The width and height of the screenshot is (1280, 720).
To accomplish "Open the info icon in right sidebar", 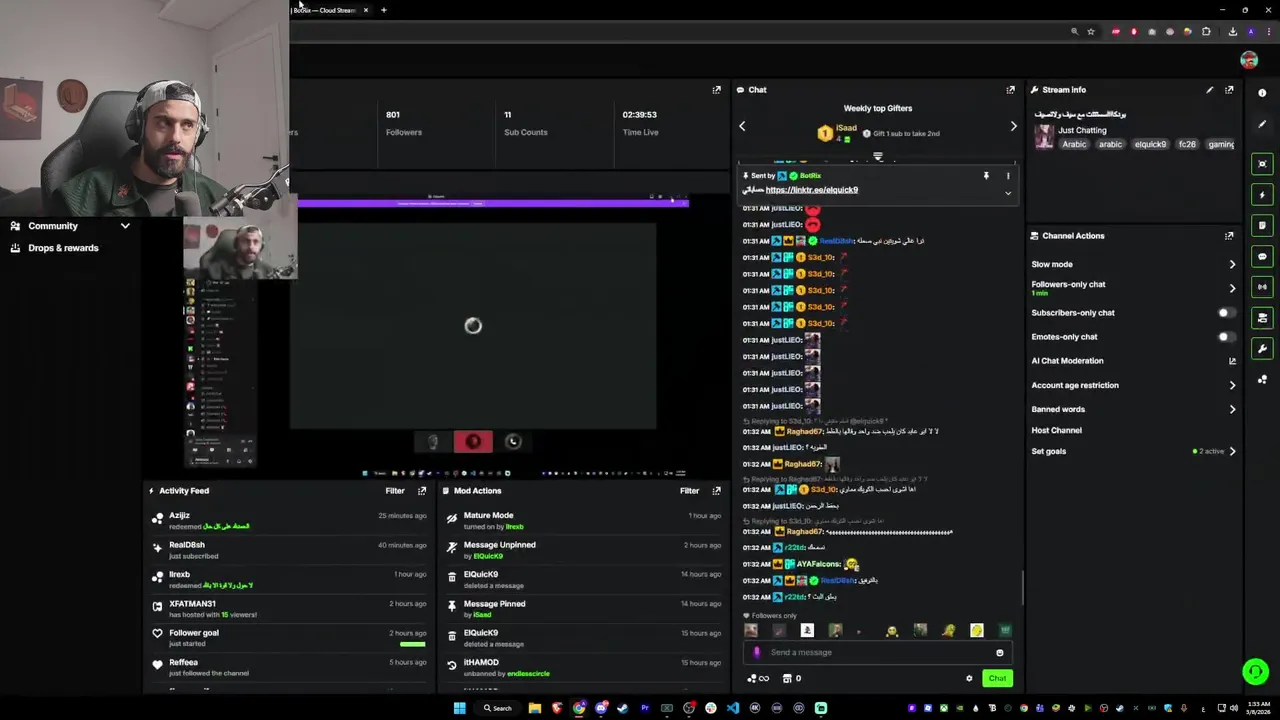I will [1262, 93].
